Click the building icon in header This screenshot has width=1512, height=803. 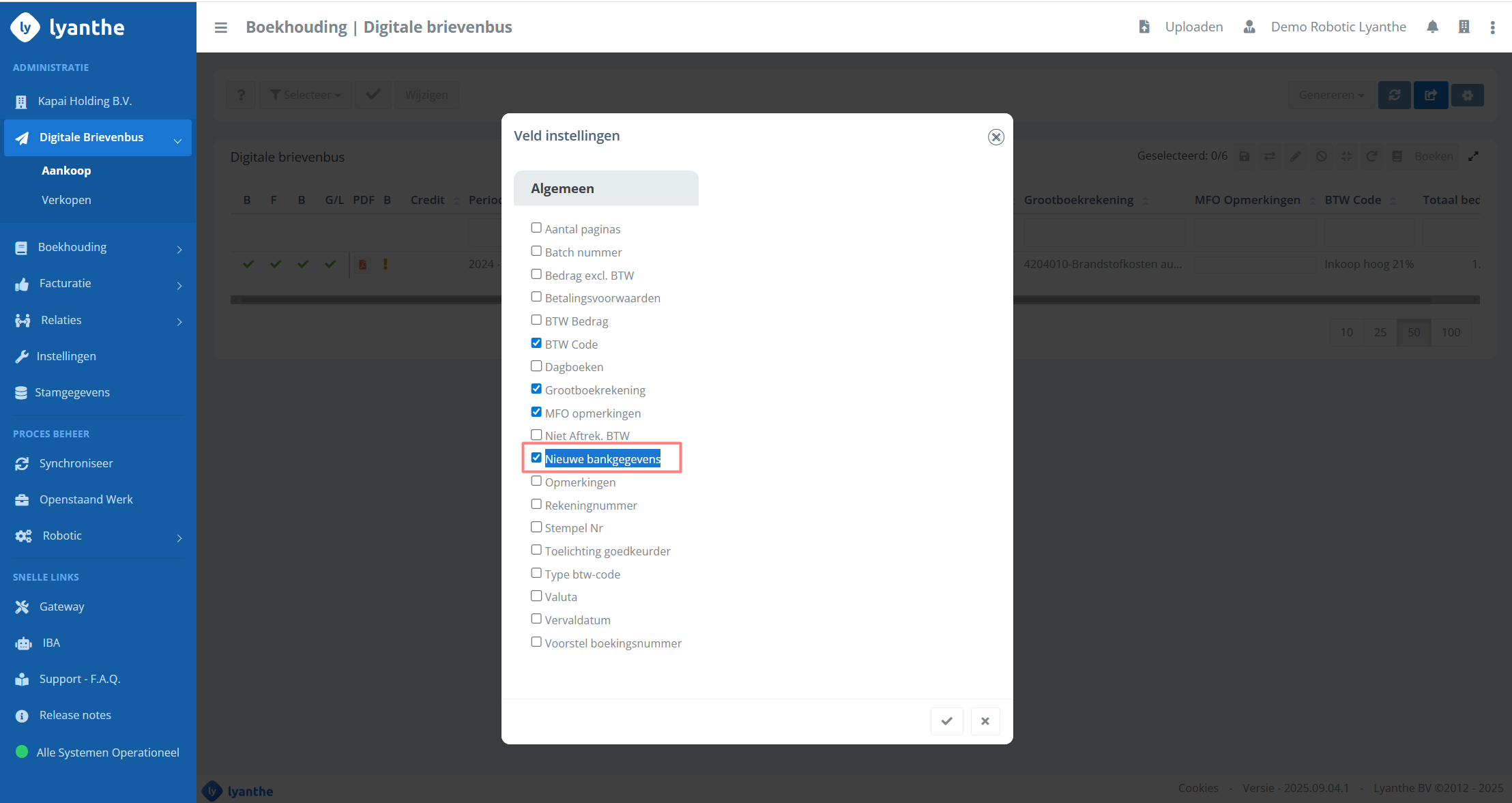(x=1464, y=27)
